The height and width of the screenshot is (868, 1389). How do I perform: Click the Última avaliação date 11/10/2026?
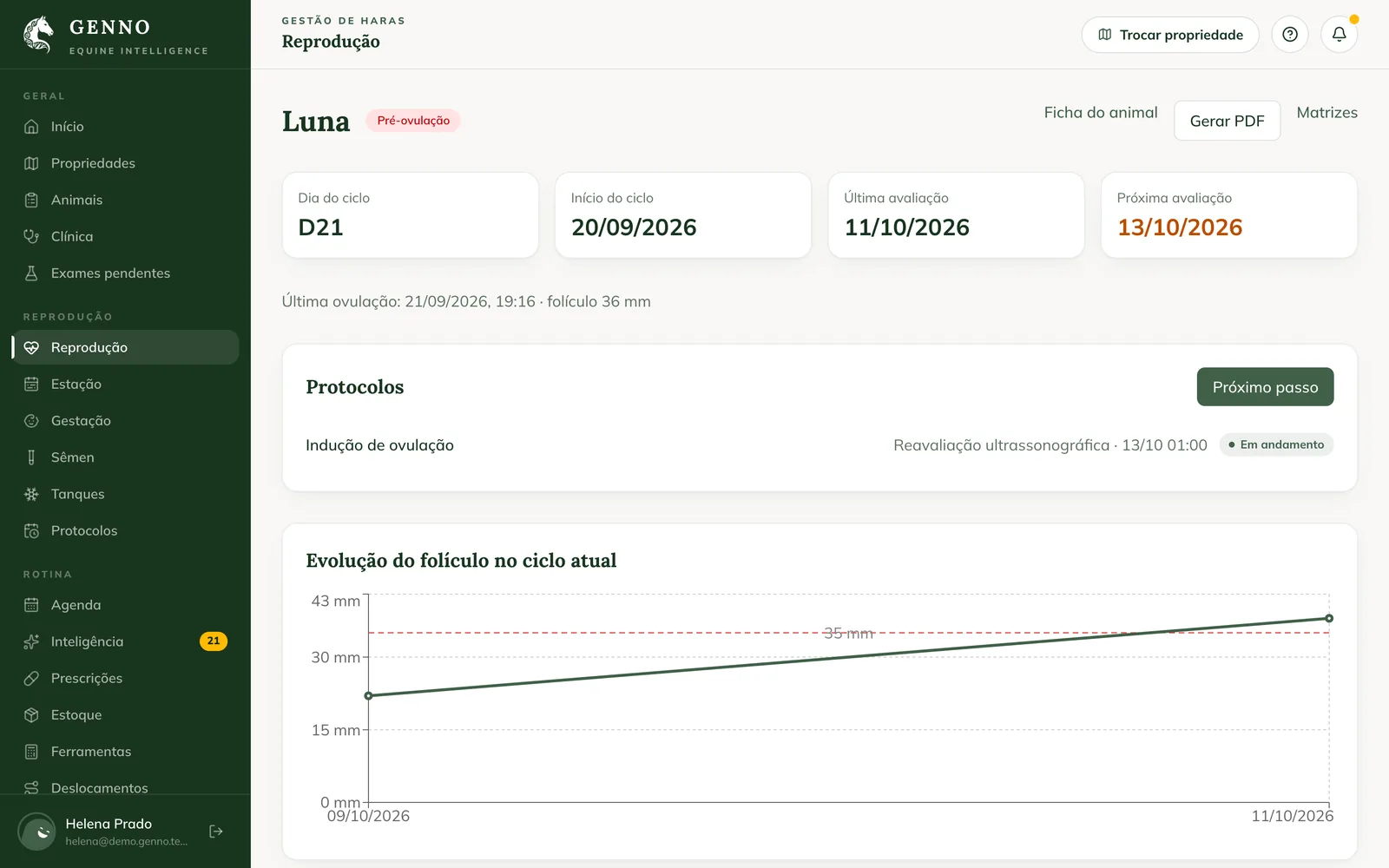pos(907,227)
